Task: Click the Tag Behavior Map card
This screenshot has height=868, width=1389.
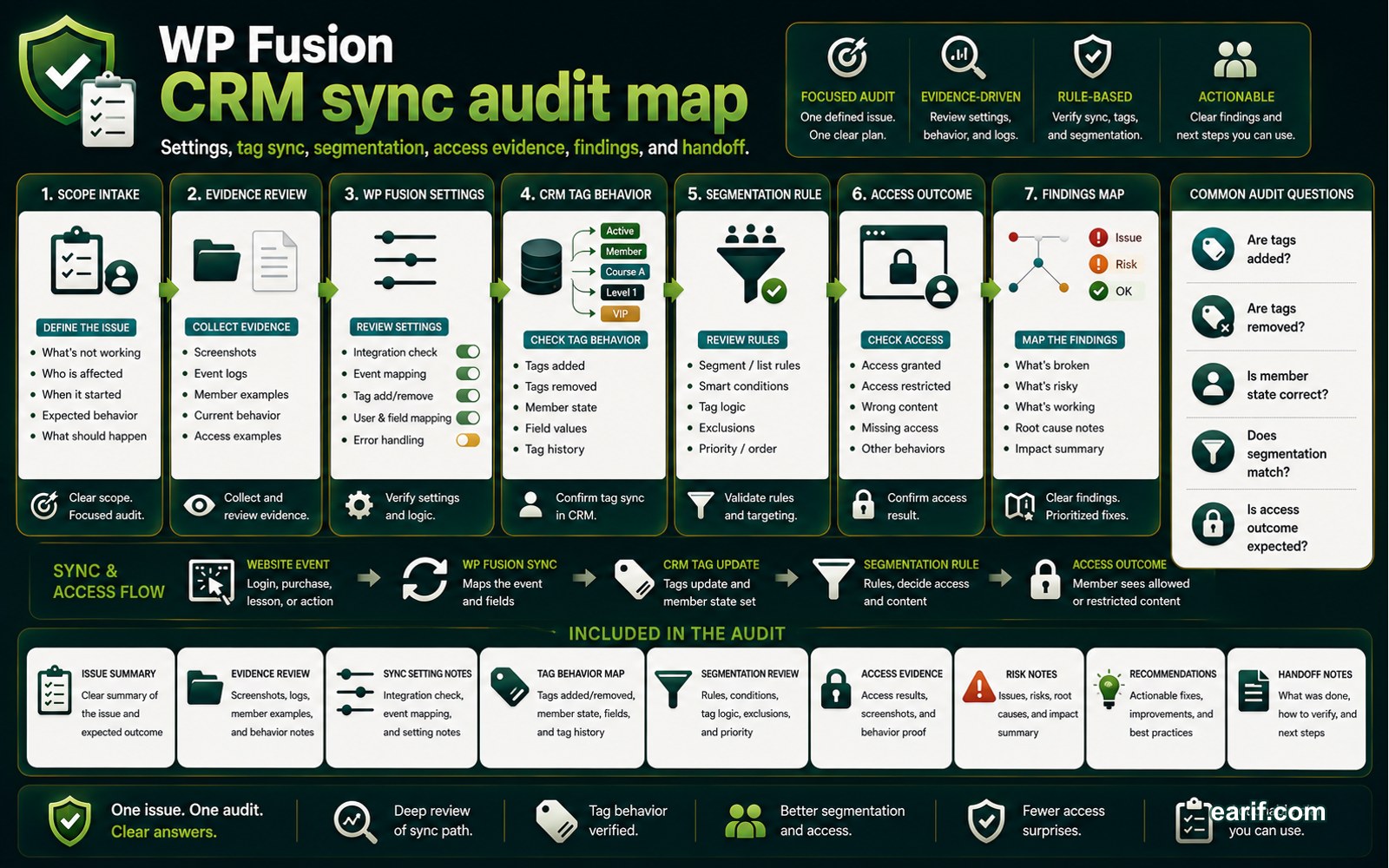Action: pos(562,707)
